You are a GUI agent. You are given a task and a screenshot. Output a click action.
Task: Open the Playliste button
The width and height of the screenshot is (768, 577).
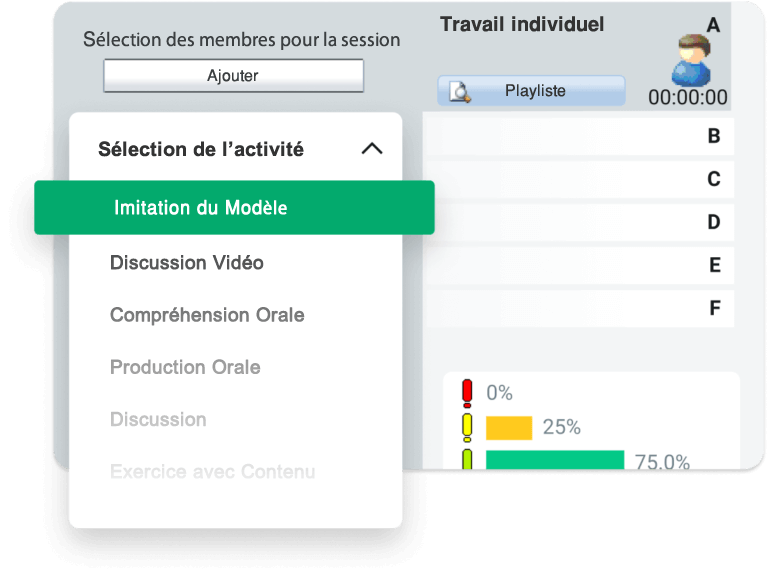531,91
